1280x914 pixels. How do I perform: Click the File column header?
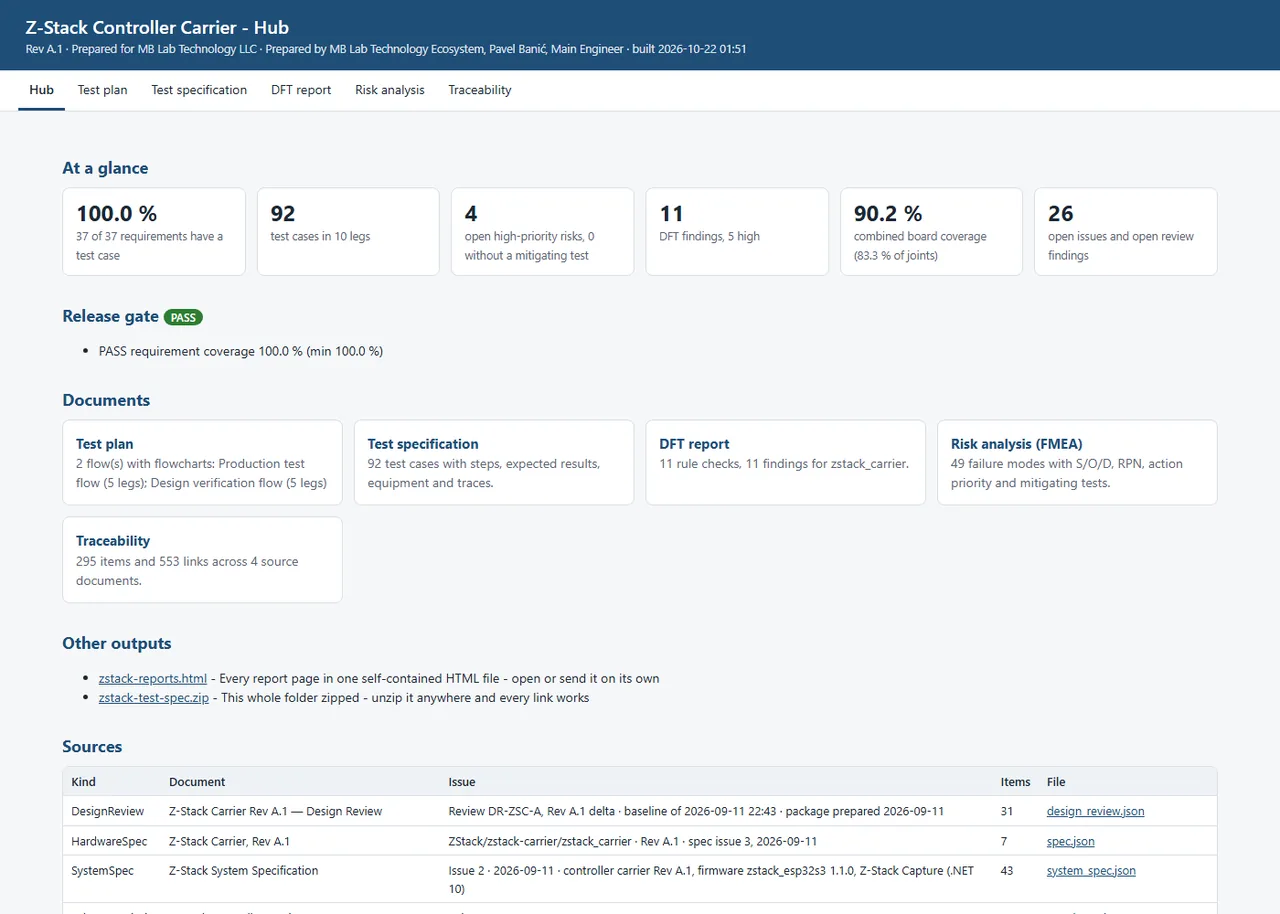[x=1056, y=782]
